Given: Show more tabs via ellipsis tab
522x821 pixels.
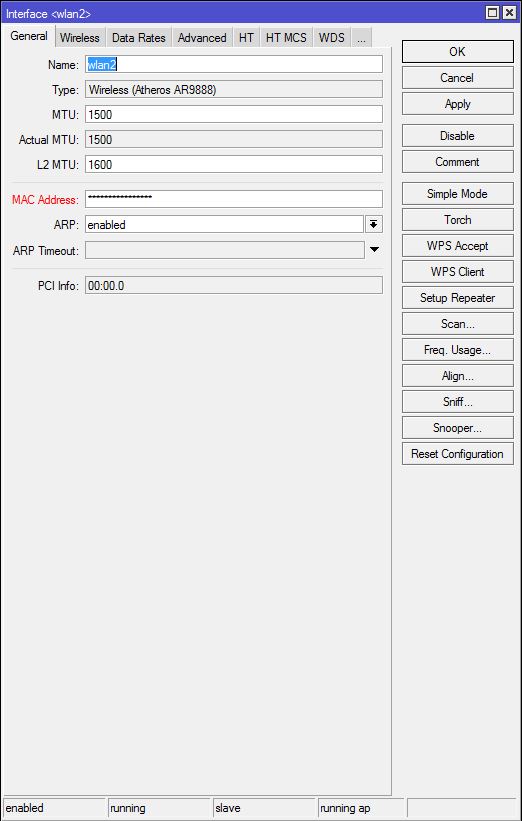Looking at the screenshot, I should 361,38.
